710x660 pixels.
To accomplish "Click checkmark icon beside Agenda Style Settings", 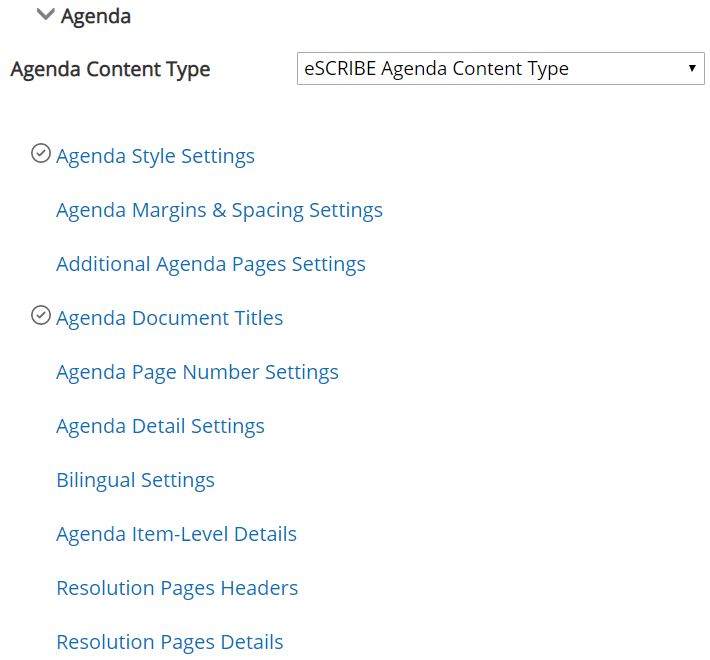I will click(41, 153).
